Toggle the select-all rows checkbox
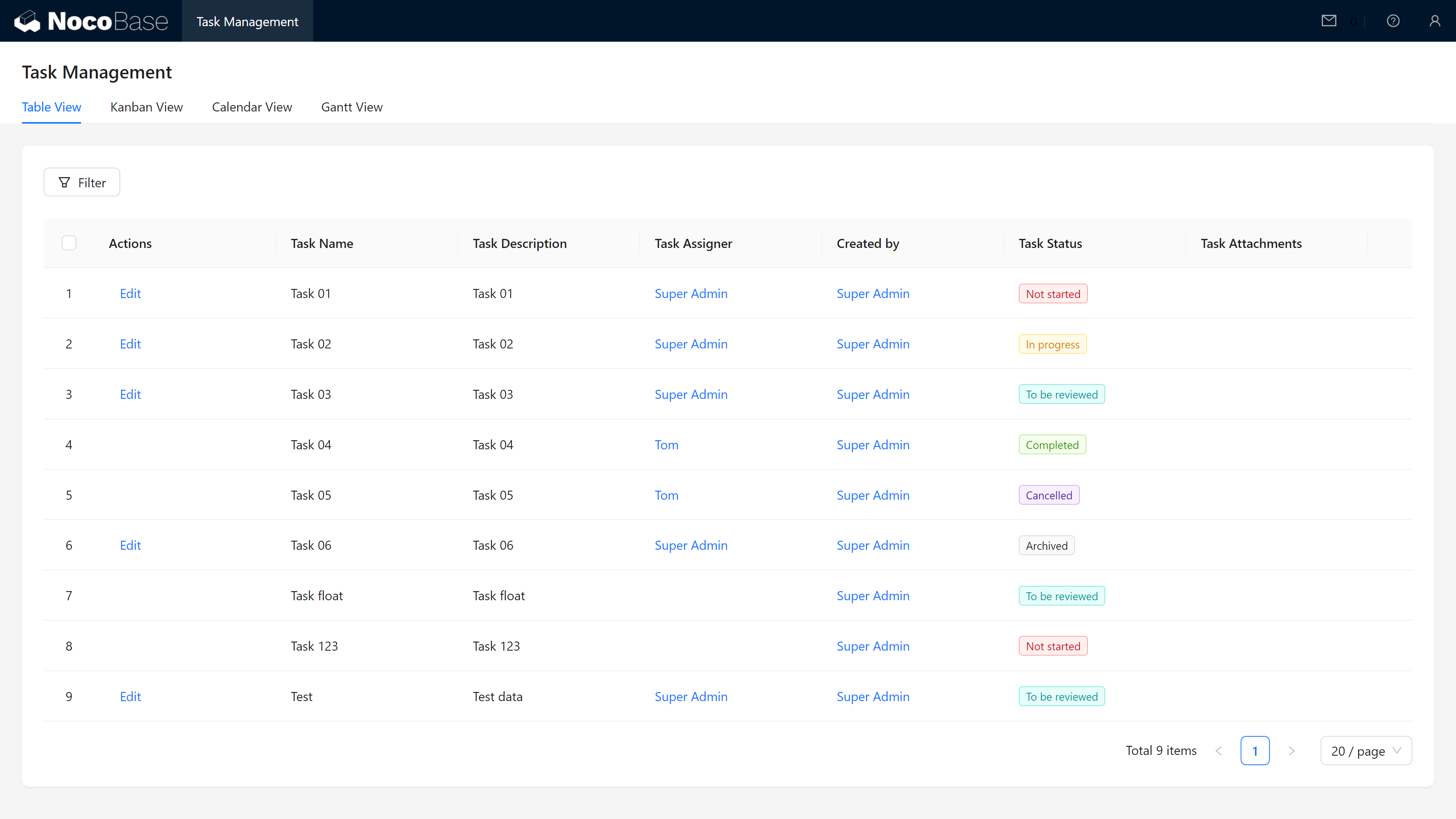Image resolution: width=1456 pixels, height=819 pixels. click(69, 243)
